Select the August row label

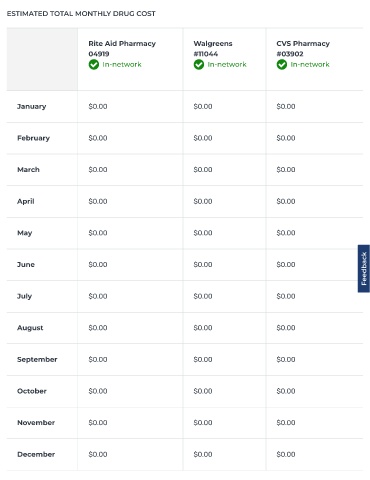30,328
